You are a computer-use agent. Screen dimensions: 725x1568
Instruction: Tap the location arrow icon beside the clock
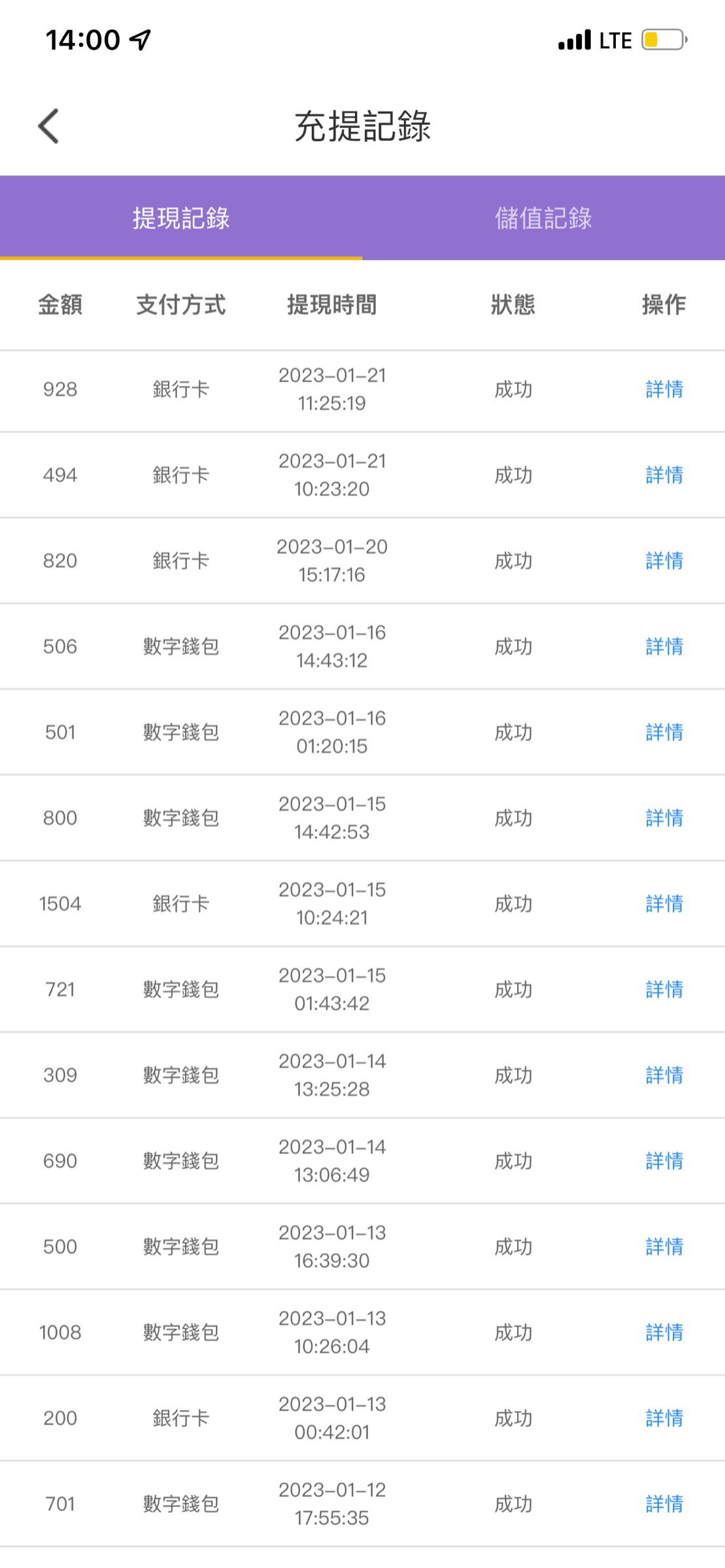coord(141,40)
